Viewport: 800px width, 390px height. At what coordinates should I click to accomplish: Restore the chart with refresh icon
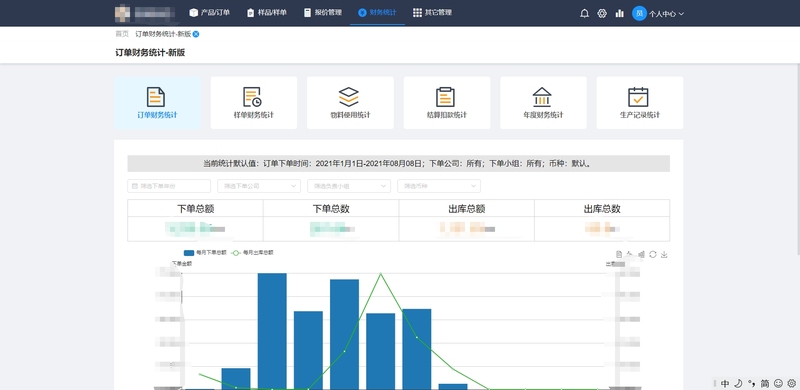[x=653, y=254]
